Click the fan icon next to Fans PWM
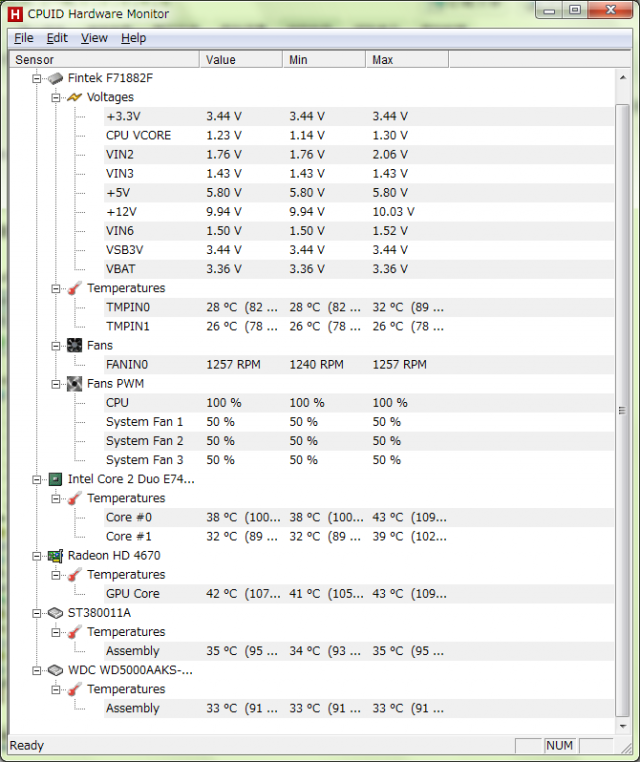The width and height of the screenshot is (640, 763). (74, 384)
